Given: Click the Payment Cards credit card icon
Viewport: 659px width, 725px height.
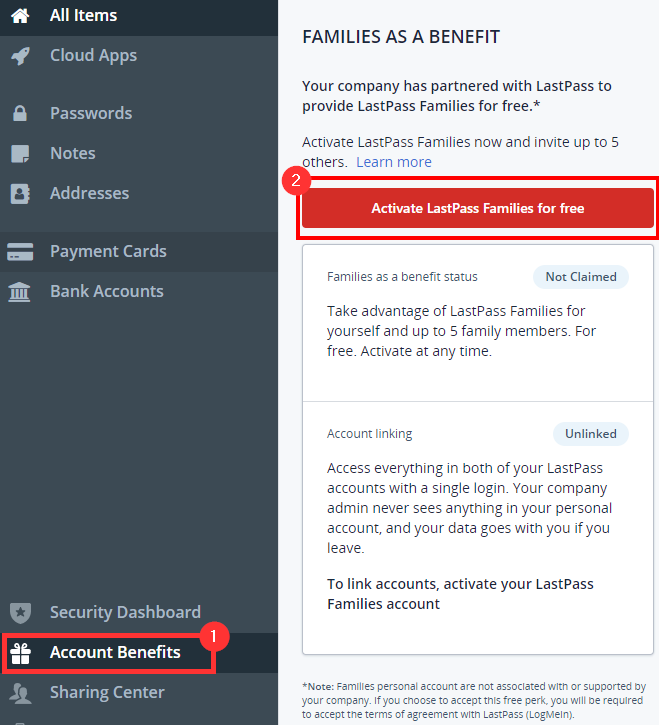Looking at the screenshot, I should (x=20, y=252).
